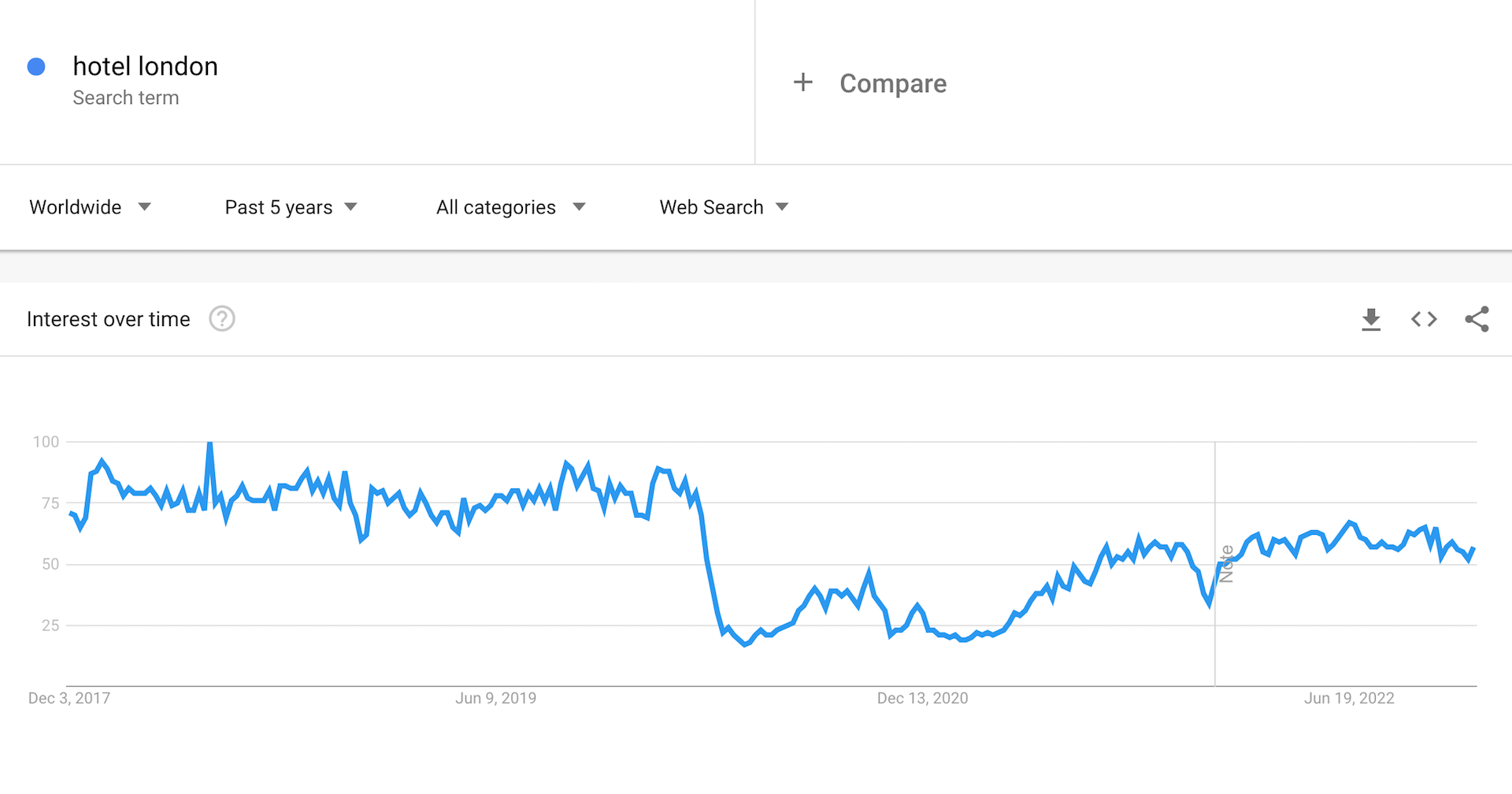Share the Interest over time chart
The height and width of the screenshot is (794, 1512).
[x=1477, y=319]
